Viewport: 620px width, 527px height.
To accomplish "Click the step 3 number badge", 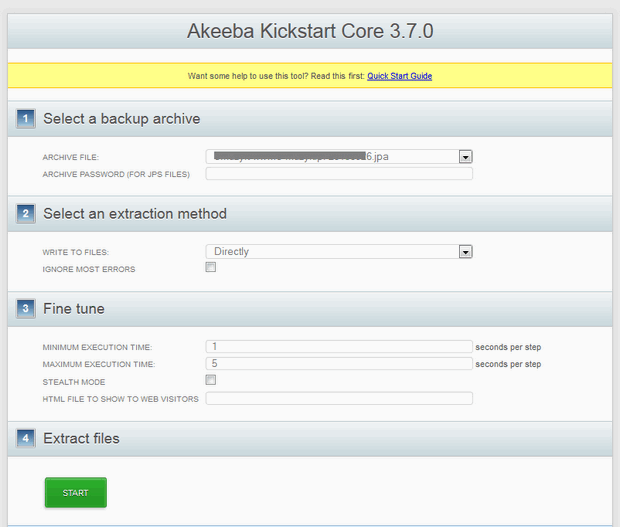I will [26, 308].
